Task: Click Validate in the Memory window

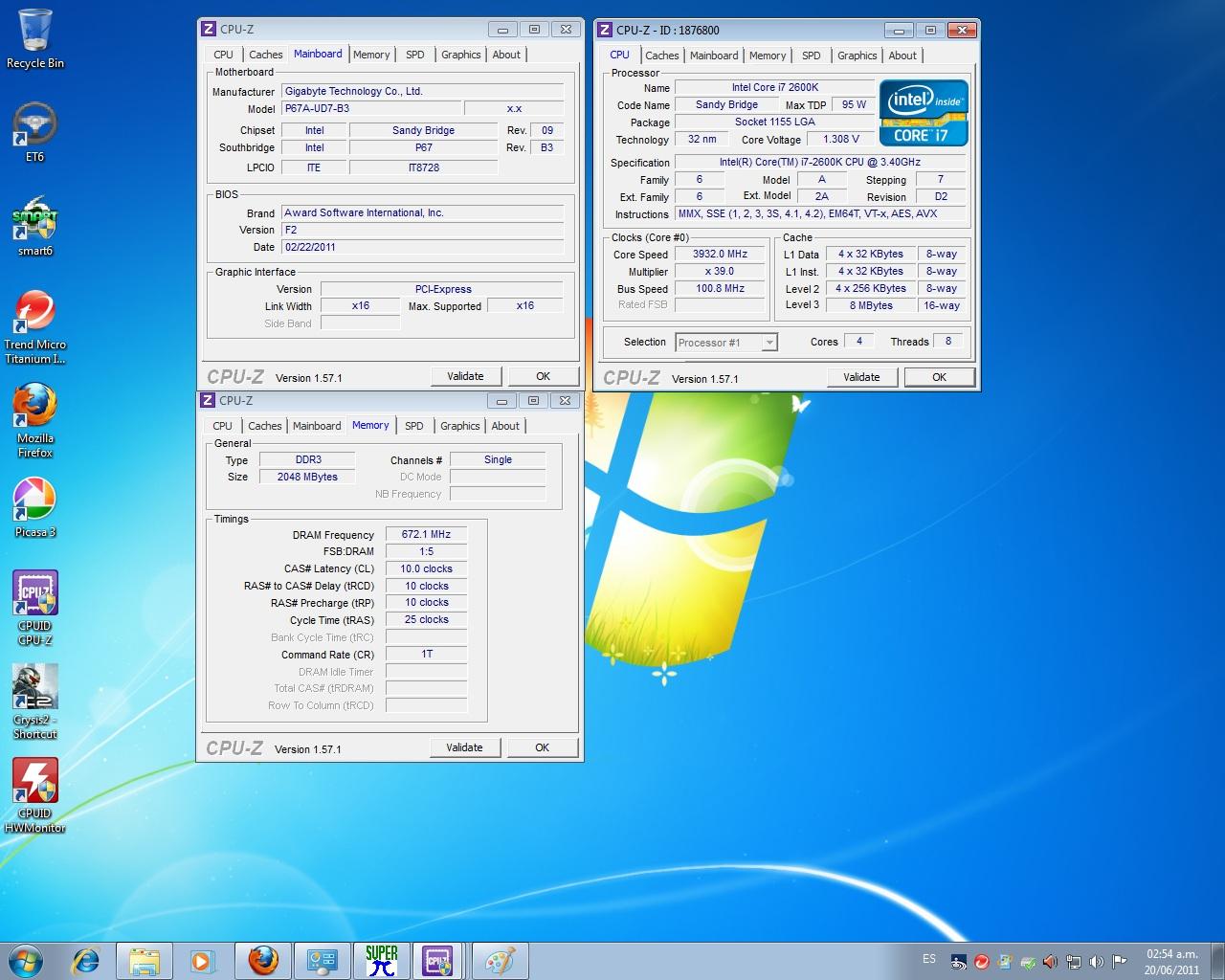Action: (x=464, y=747)
